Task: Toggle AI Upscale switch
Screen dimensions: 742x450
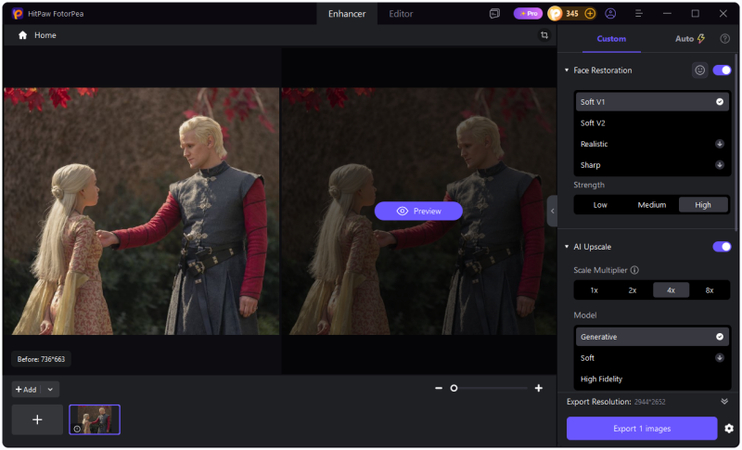Action: [x=722, y=247]
